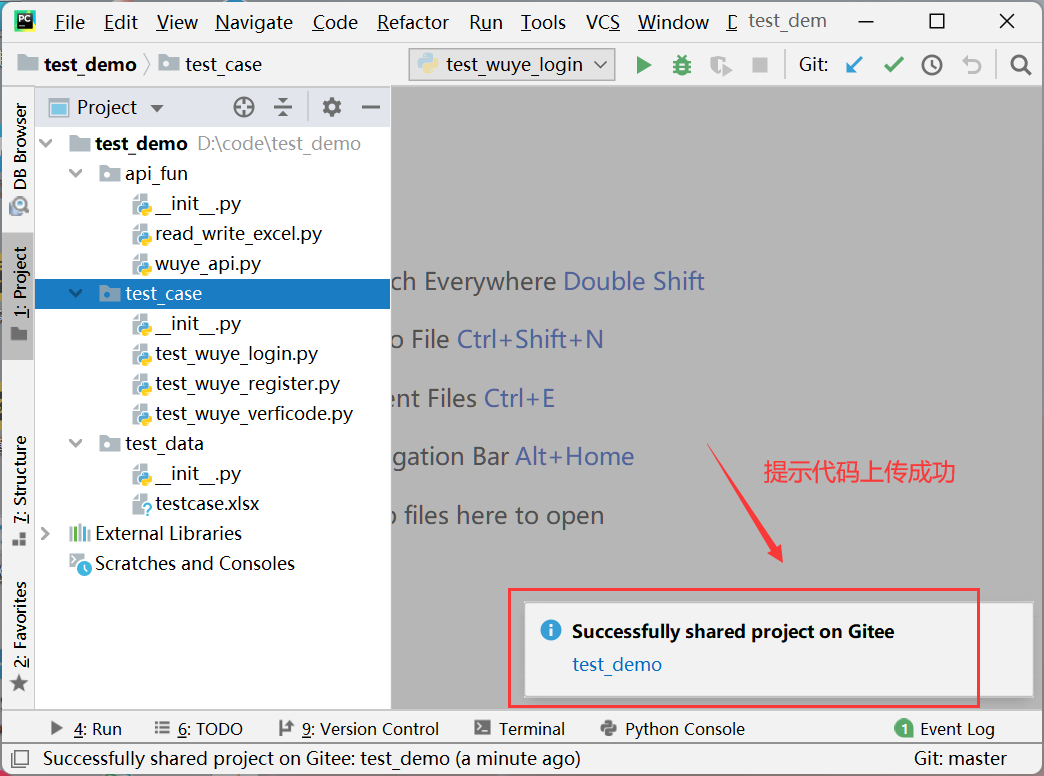This screenshot has width=1044, height=776.
Task: Hide the Project panel with minus icon
Action: click(371, 107)
